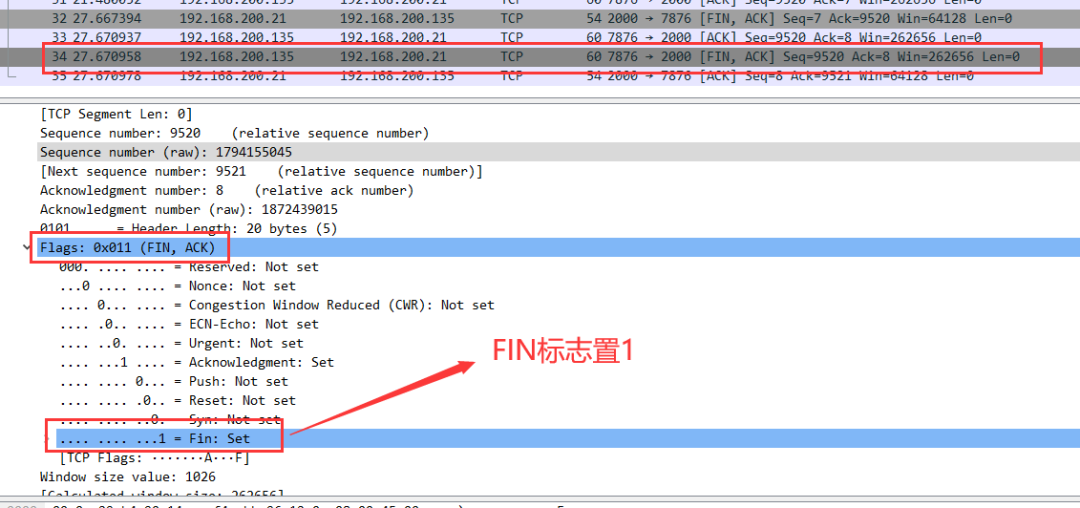Expand the Fin: Set flag item
This screenshot has width=1080, height=508.
pos(47,438)
